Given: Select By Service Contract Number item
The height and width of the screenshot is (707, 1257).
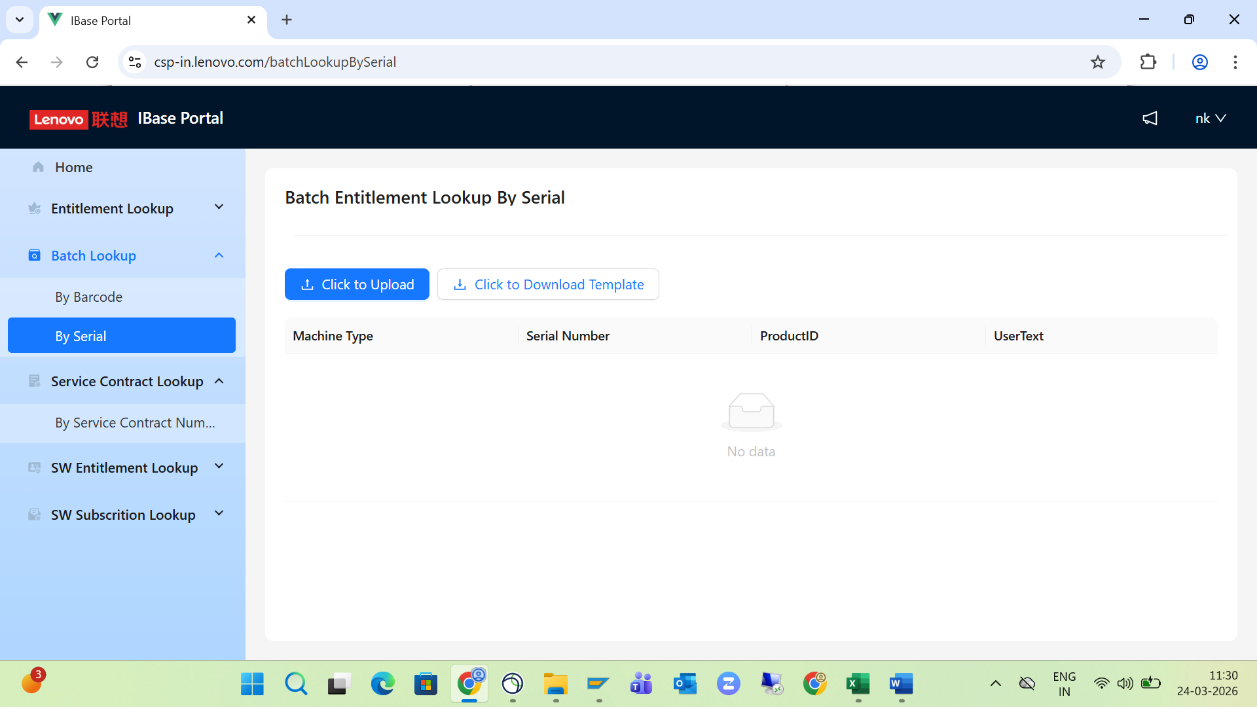Looking at the screenshot, I should 135,423.
